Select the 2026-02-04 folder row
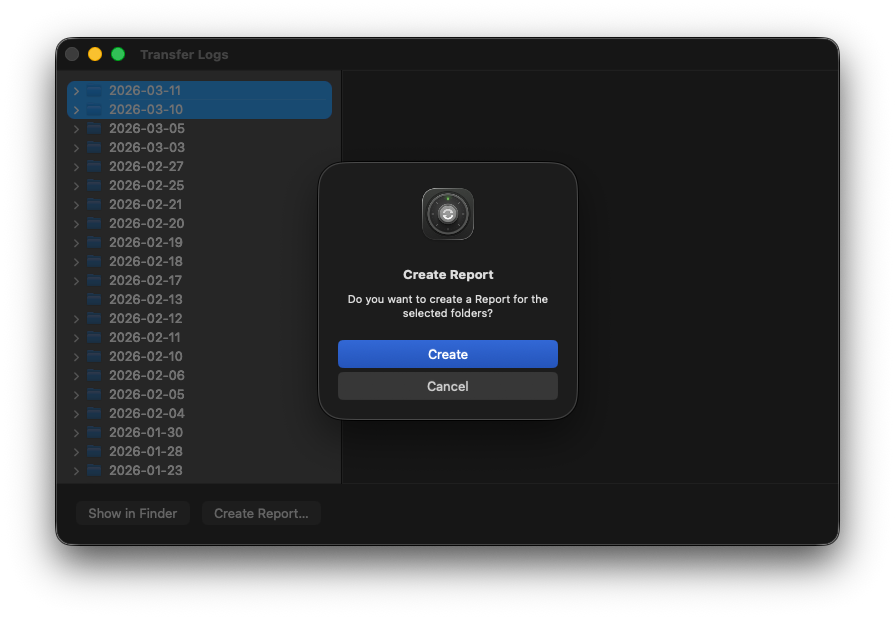 click(145, 414)
